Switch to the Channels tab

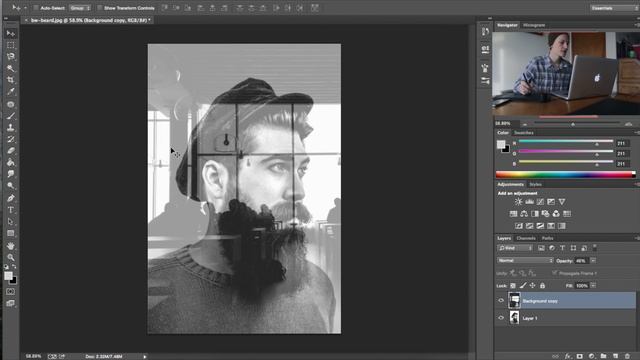pyautogui.click(x=526, y=238)
